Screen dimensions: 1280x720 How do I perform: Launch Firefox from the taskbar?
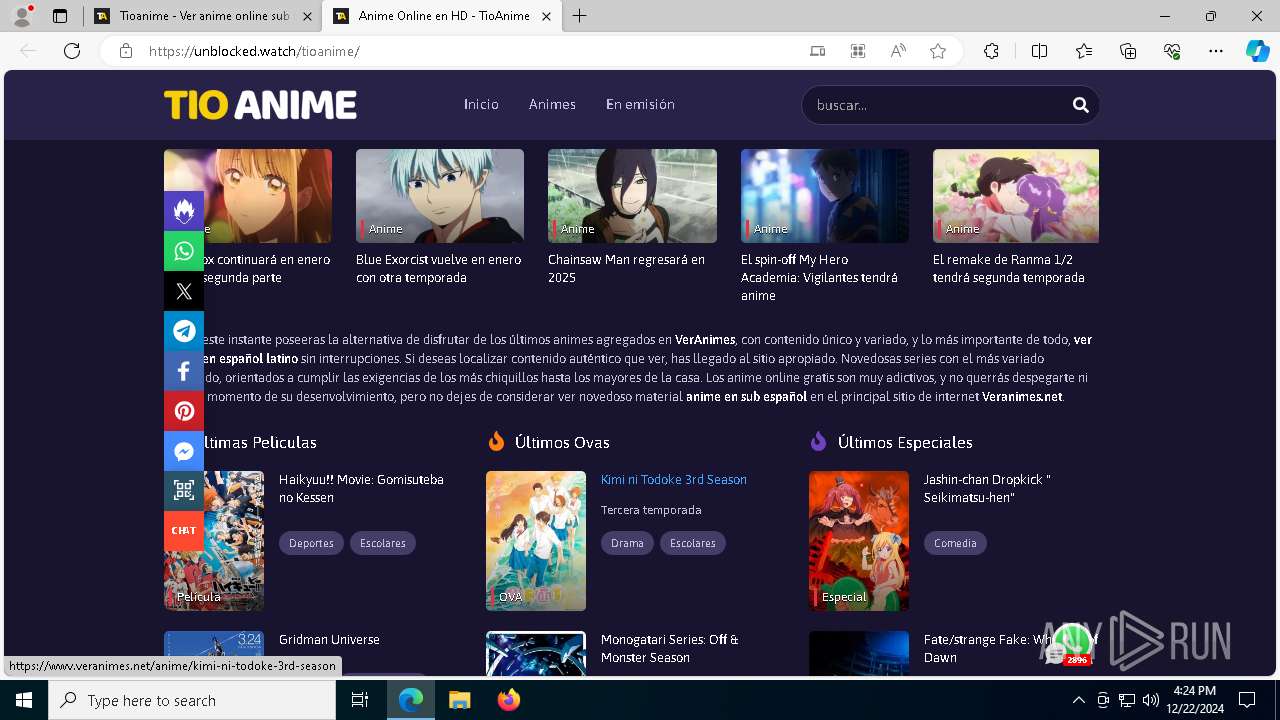click(x=509, y=700)
